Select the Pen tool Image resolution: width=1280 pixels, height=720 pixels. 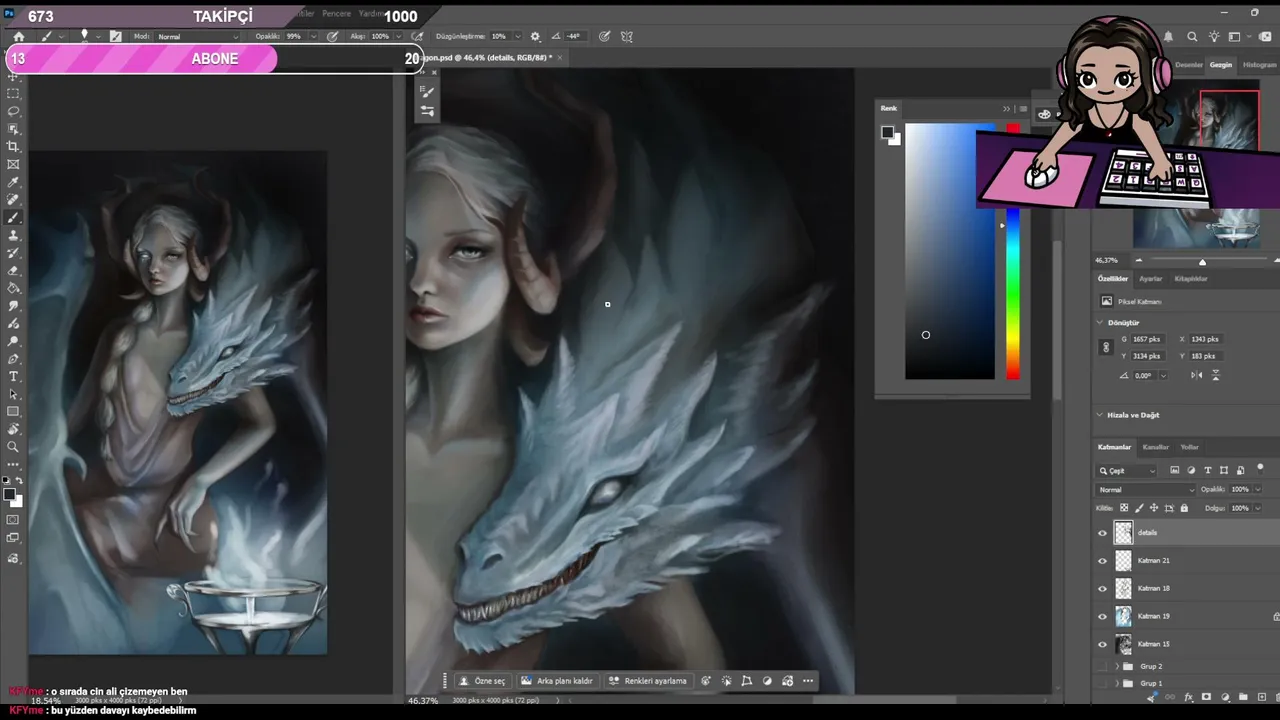(14, 359)
